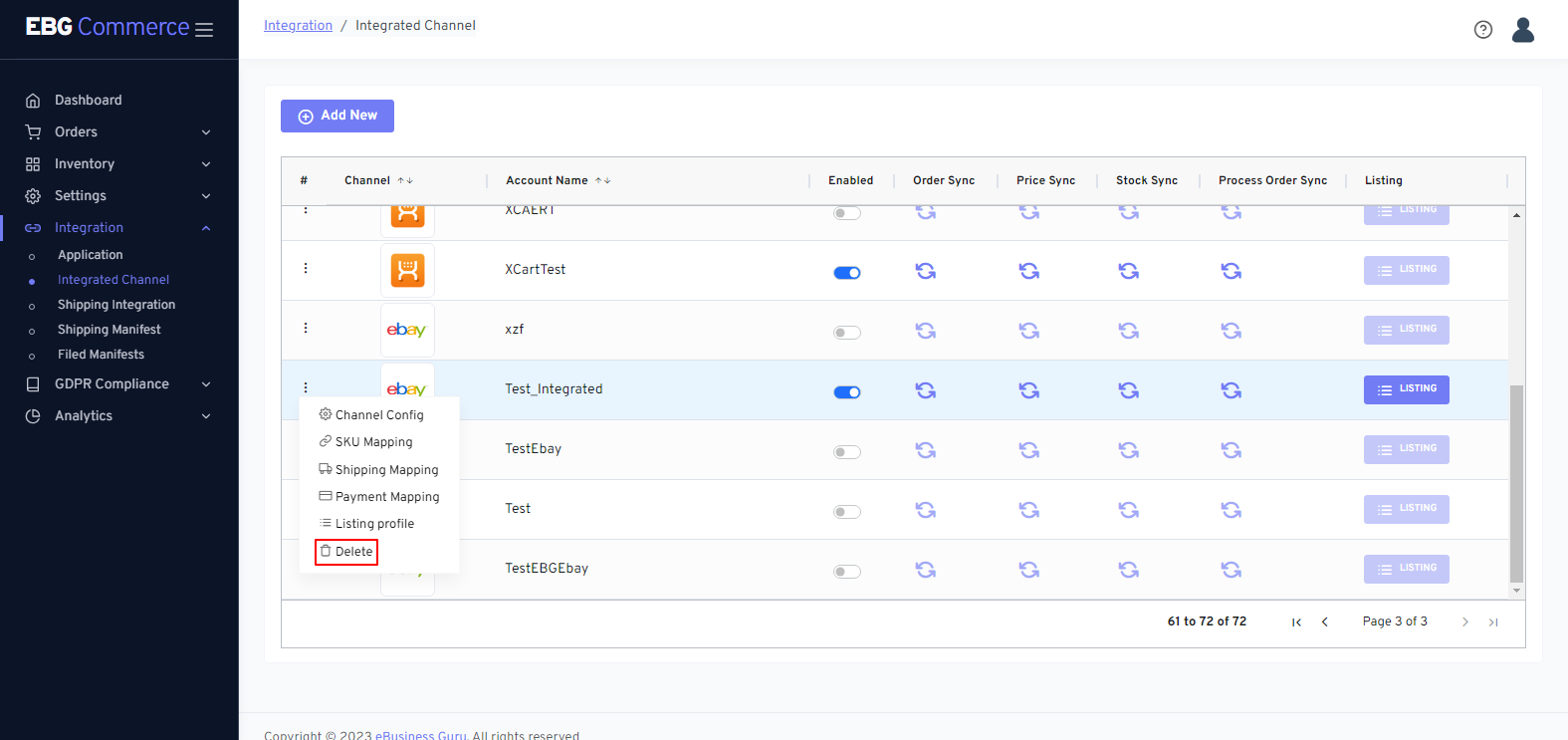Click the hamburger menu icon beside the logo
This screenshot has width=1568, height=740.
point(204,30)
